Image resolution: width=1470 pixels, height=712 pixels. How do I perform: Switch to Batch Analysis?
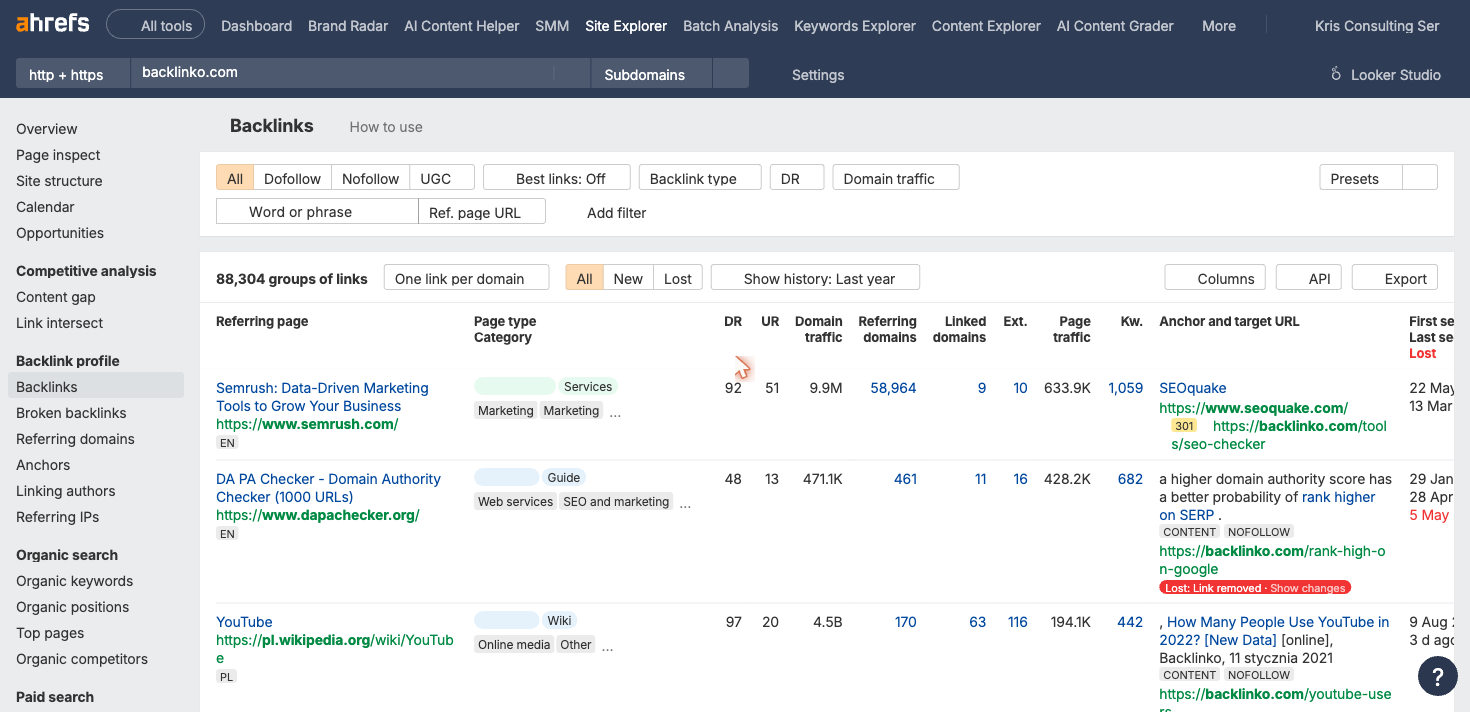(730, 26)
